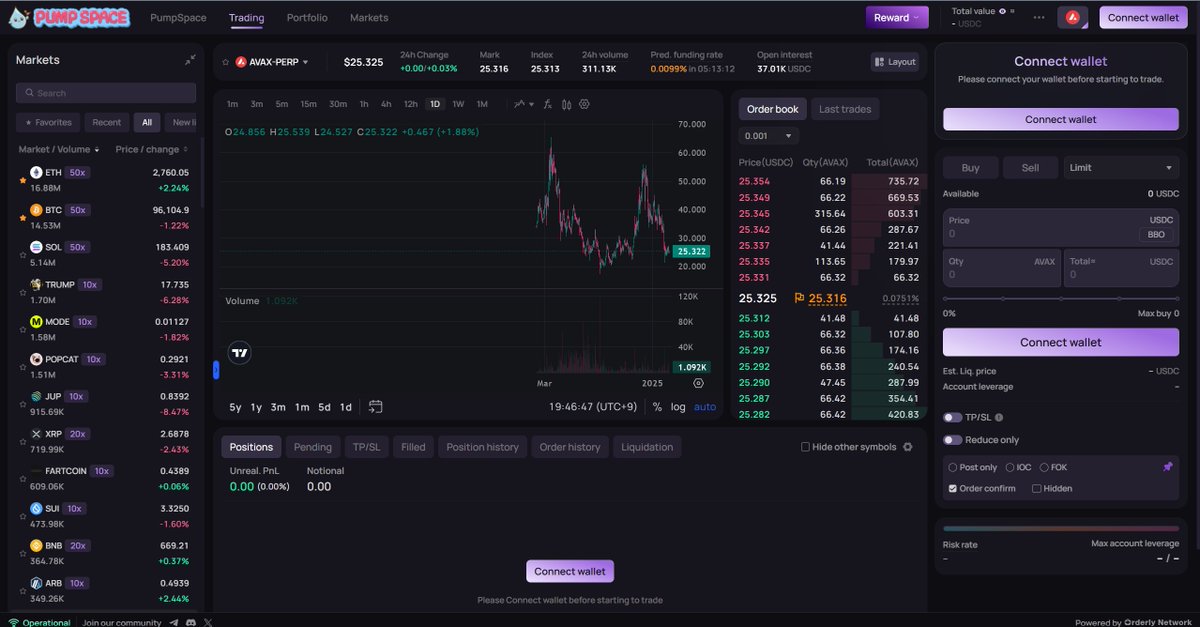This screenshot has height=627, width=1200.
Task: Open the PumpSpace nav item
Action: point(178,18)
